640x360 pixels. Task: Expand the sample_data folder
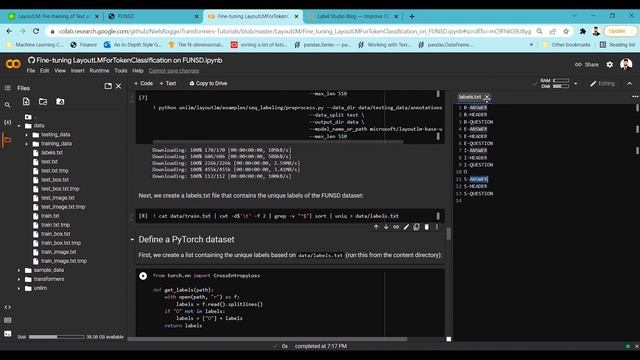[x=19, y=270]
